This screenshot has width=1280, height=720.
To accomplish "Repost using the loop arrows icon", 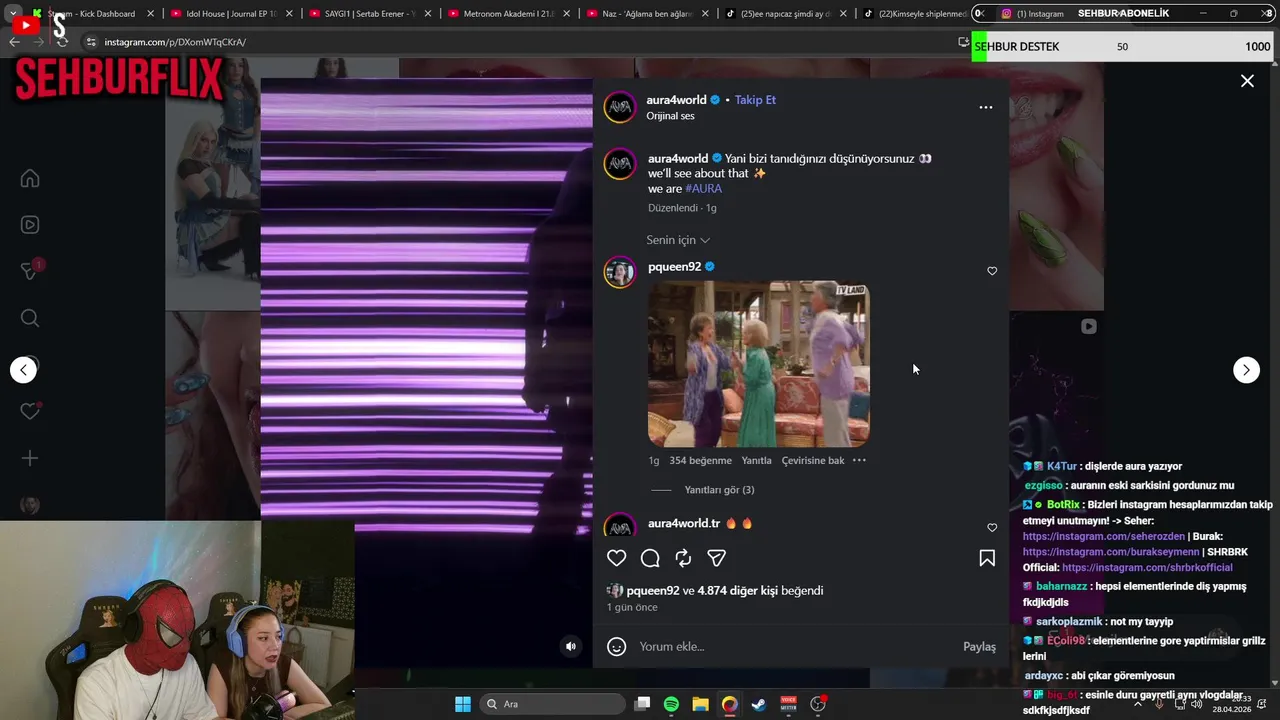I will tap(683, 558).
